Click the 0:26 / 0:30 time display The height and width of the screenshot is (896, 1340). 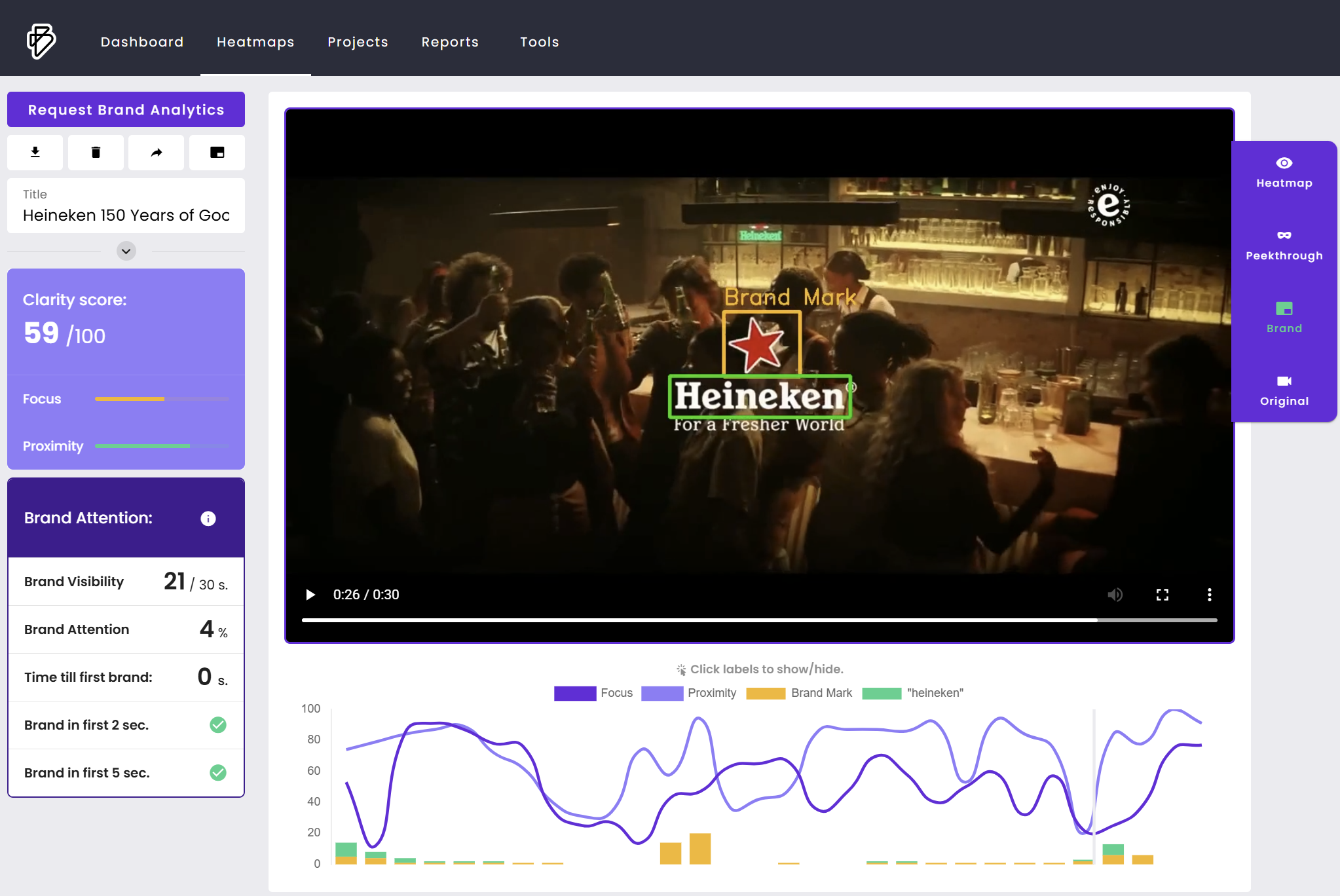pos(366,595)
